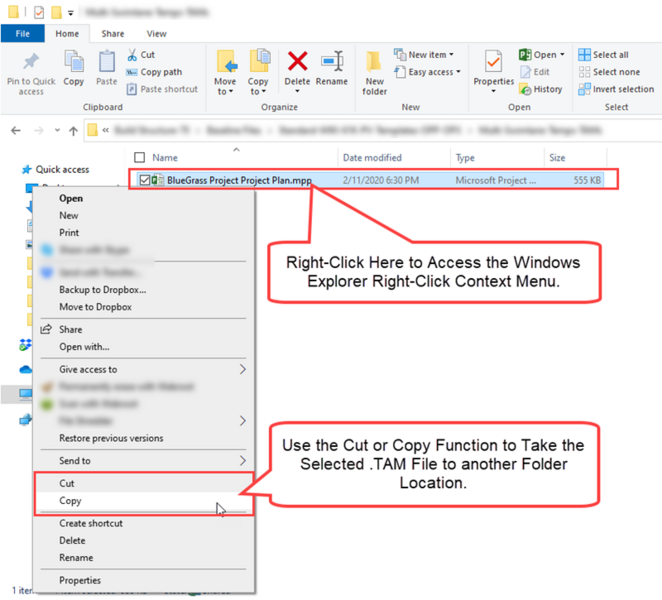Choose Open in the context menu

(71, 198)
